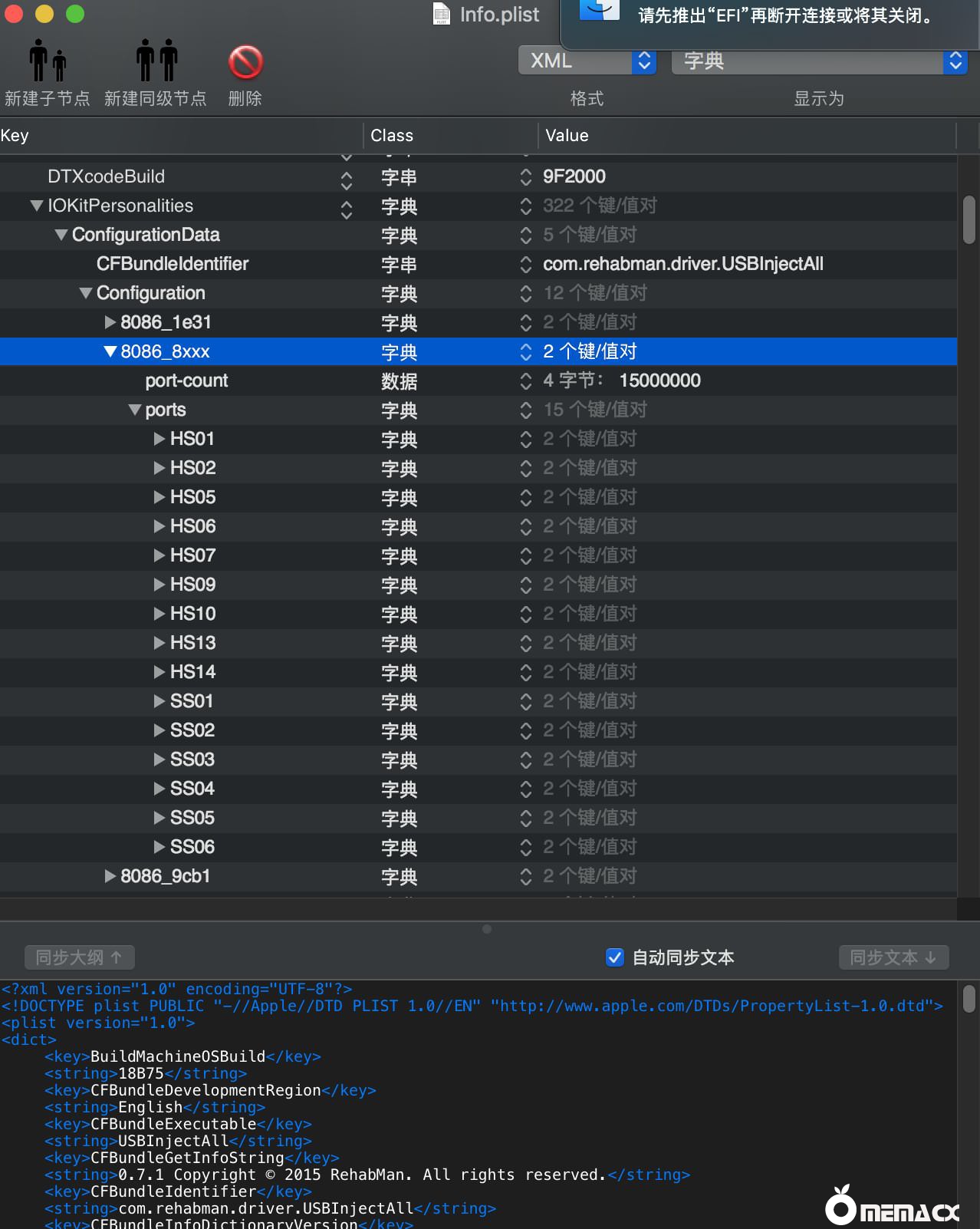Click the New Child node icon
The width and height of the screenshot is (980, 1229).
click(x=48, y=61)
